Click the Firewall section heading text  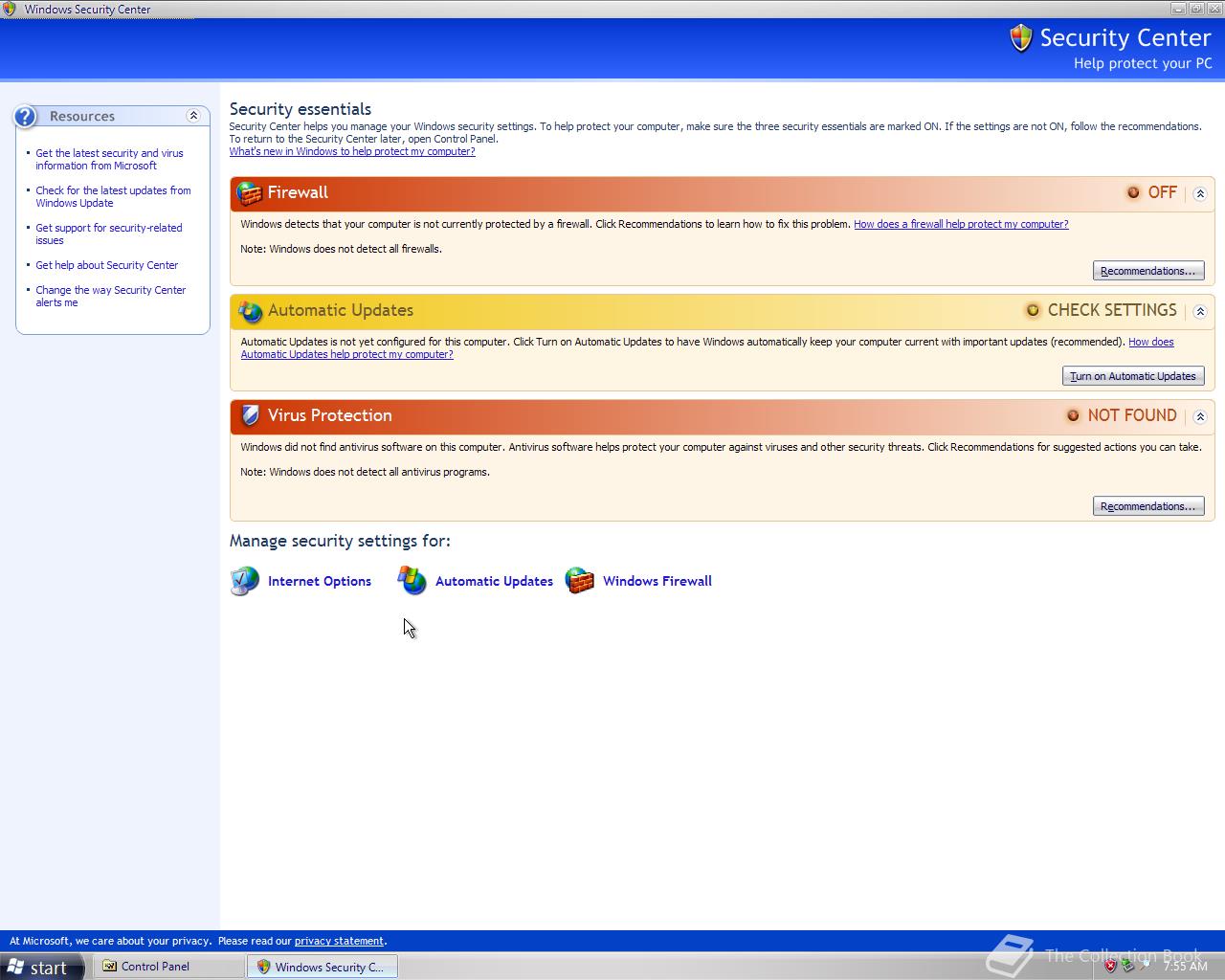click(298, 192)
